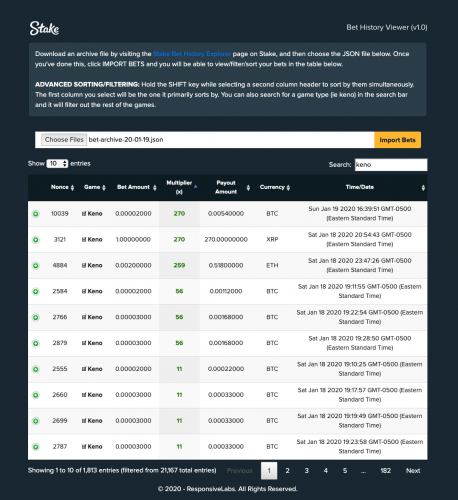Go to page 3 of results
The height and width of the screenshot is (500, 458).
[307, 471]
